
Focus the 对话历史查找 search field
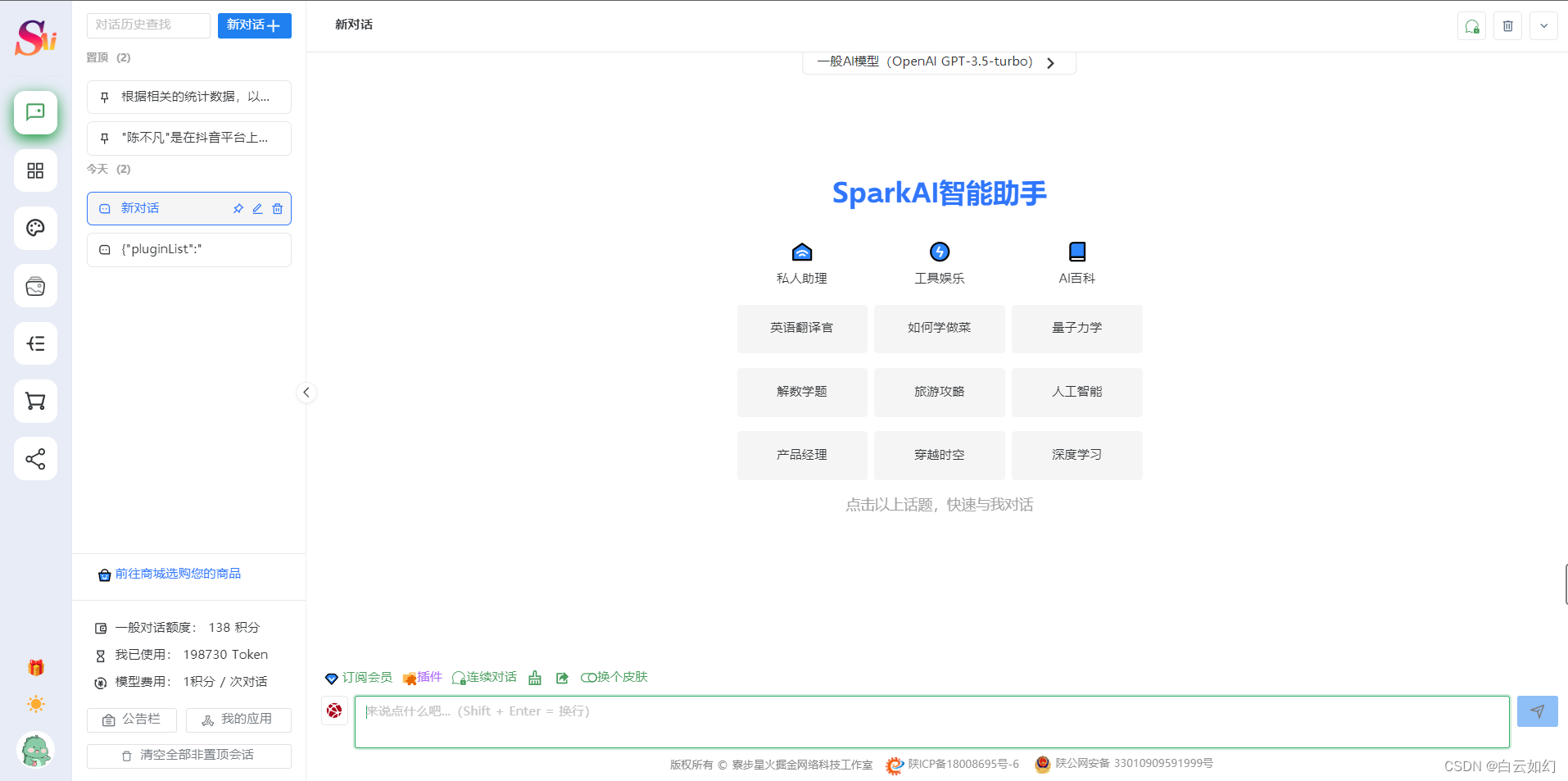pos(148,25)
